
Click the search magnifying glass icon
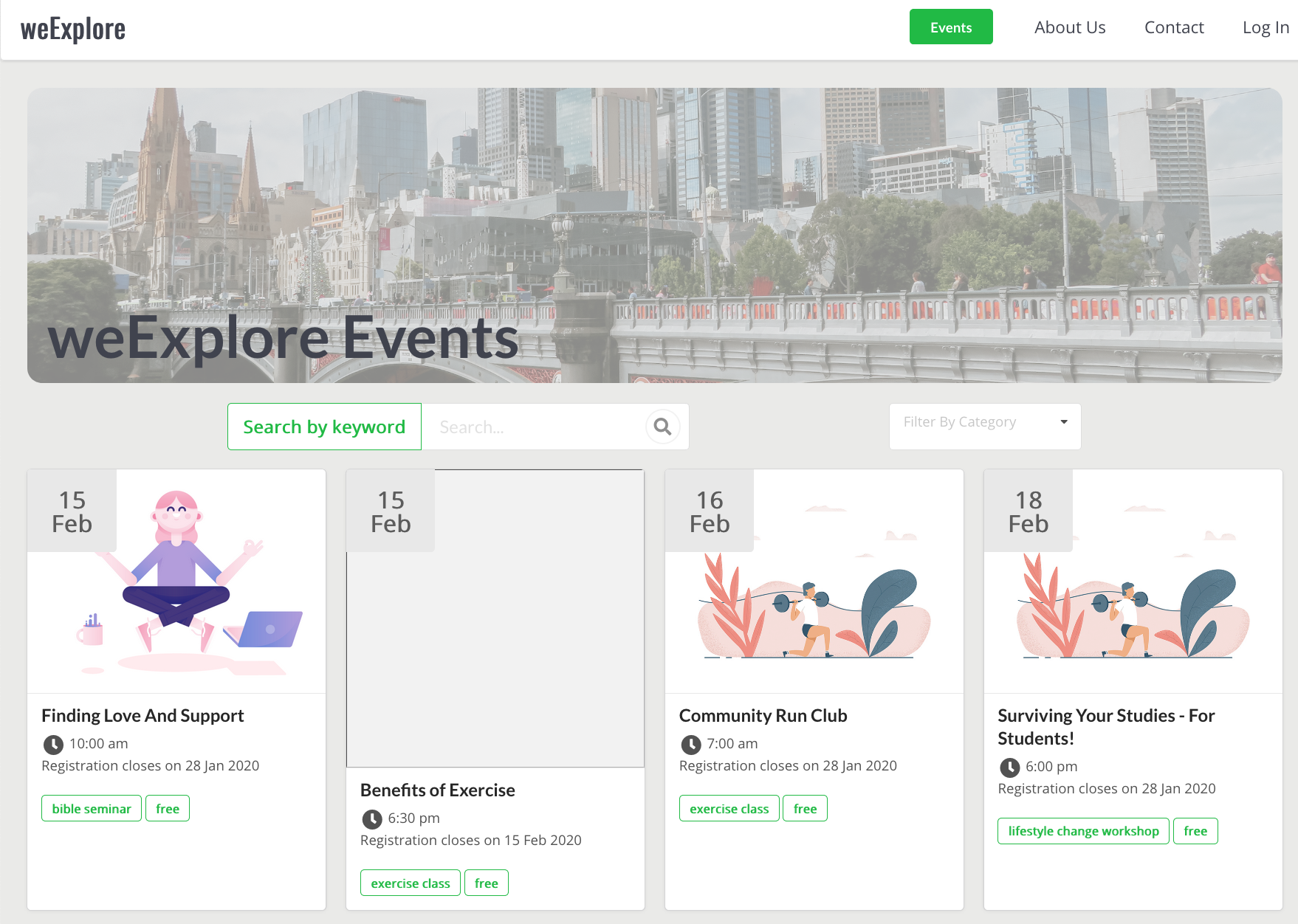[x=662, y=427]
